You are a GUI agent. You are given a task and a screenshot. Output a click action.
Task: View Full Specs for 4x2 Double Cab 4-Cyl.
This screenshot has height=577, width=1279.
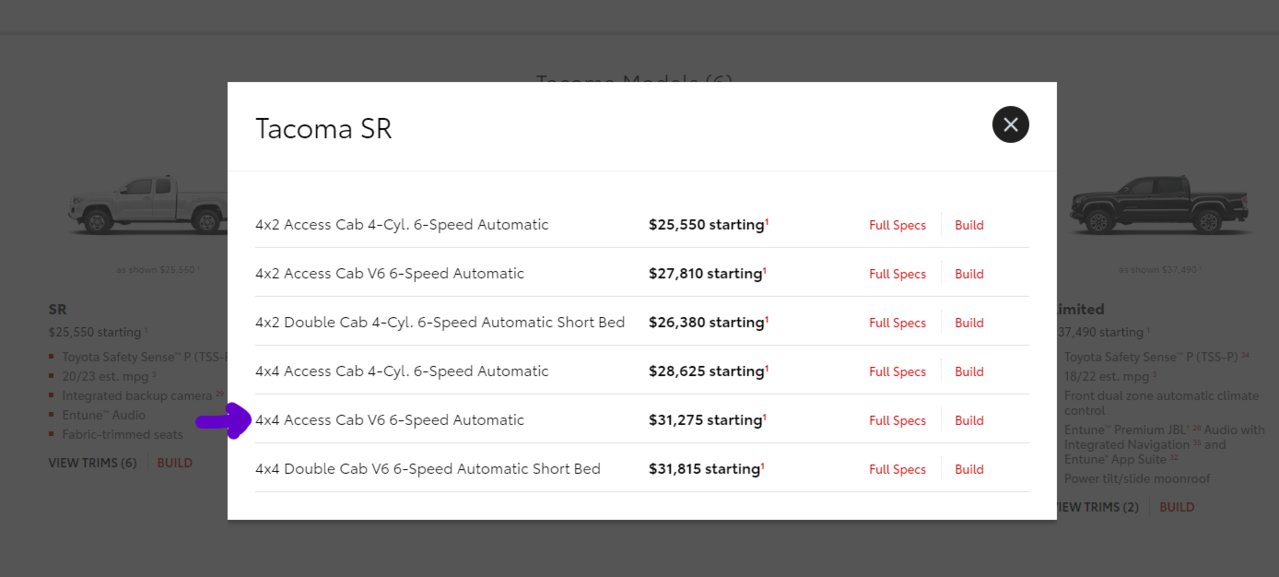(897, 323)
